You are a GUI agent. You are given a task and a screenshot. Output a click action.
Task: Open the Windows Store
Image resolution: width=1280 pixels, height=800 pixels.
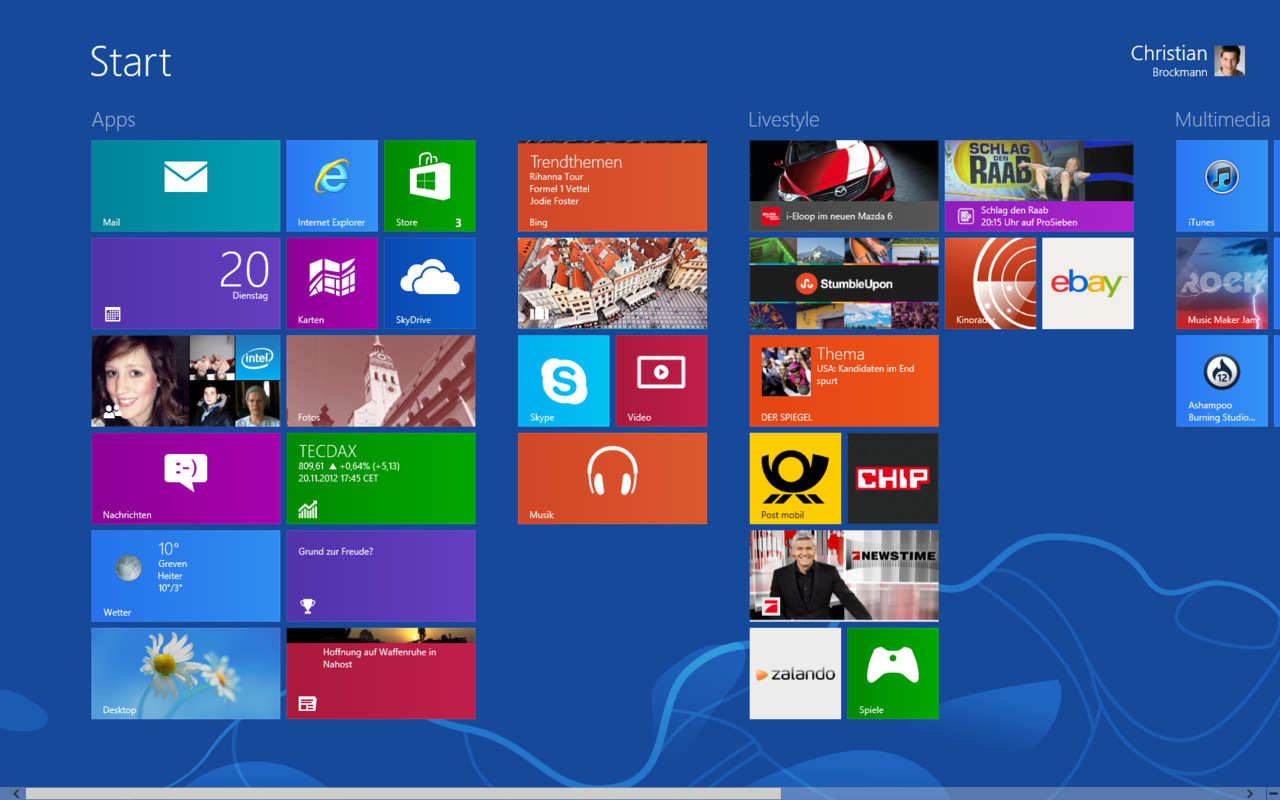coord(429,185)
